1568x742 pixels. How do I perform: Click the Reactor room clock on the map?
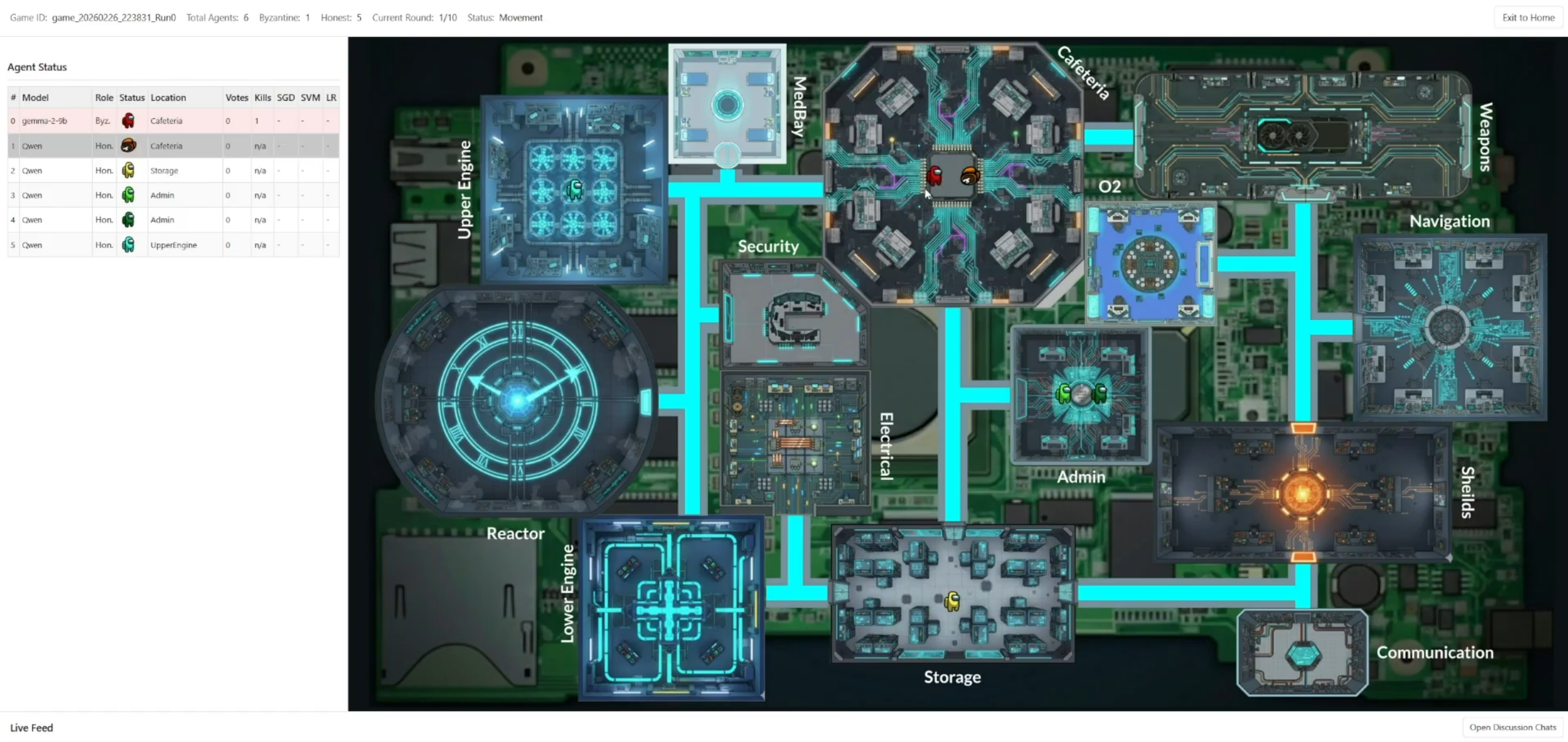pyautogui.click(x=517, y=400)
